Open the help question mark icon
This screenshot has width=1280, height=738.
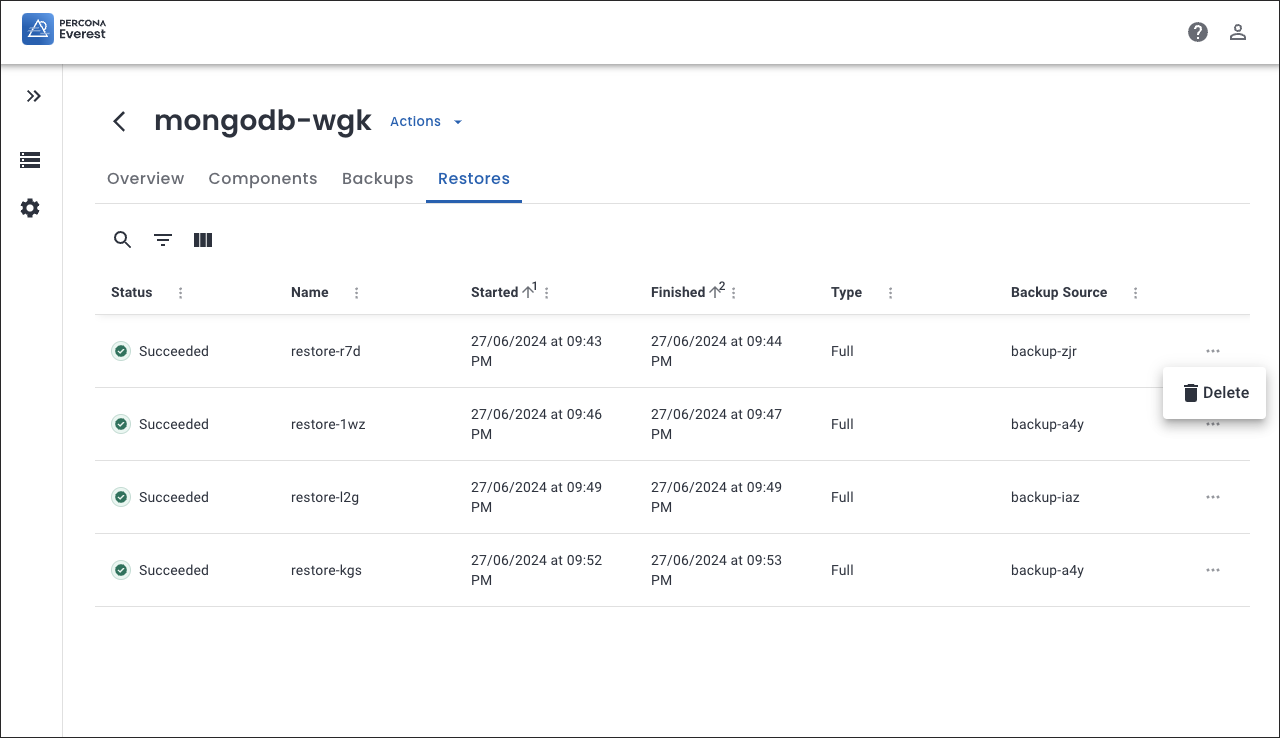click(1197, 32)
